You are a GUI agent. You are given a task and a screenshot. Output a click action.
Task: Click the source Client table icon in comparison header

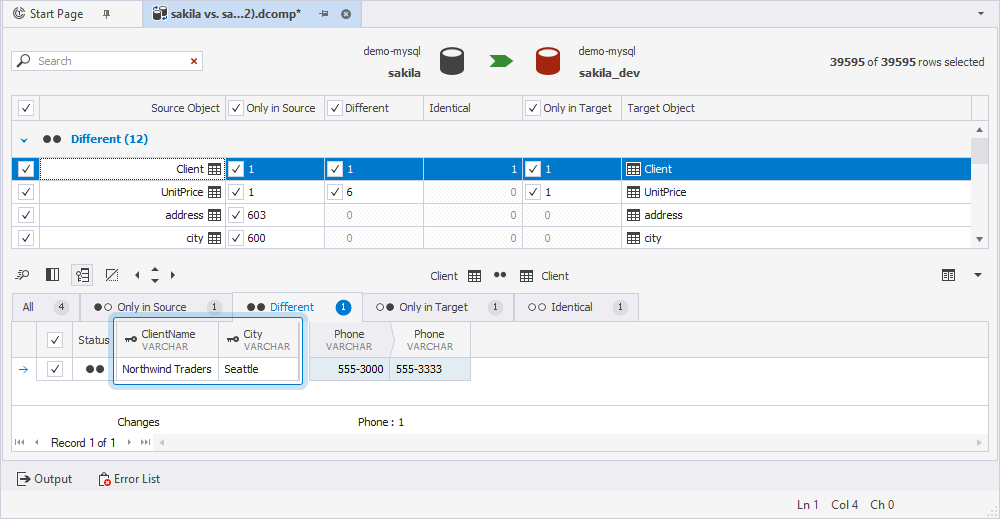(474, 276)
